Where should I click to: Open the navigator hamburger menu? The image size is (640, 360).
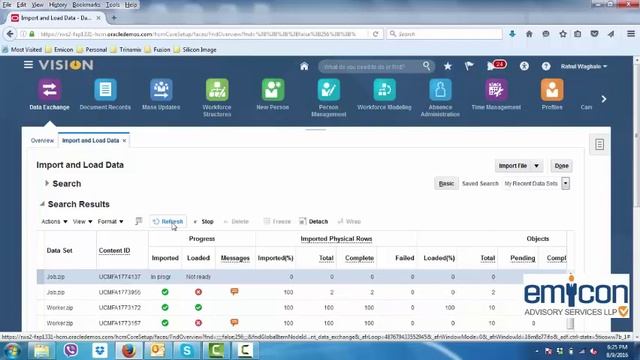[x=28, y=65]
